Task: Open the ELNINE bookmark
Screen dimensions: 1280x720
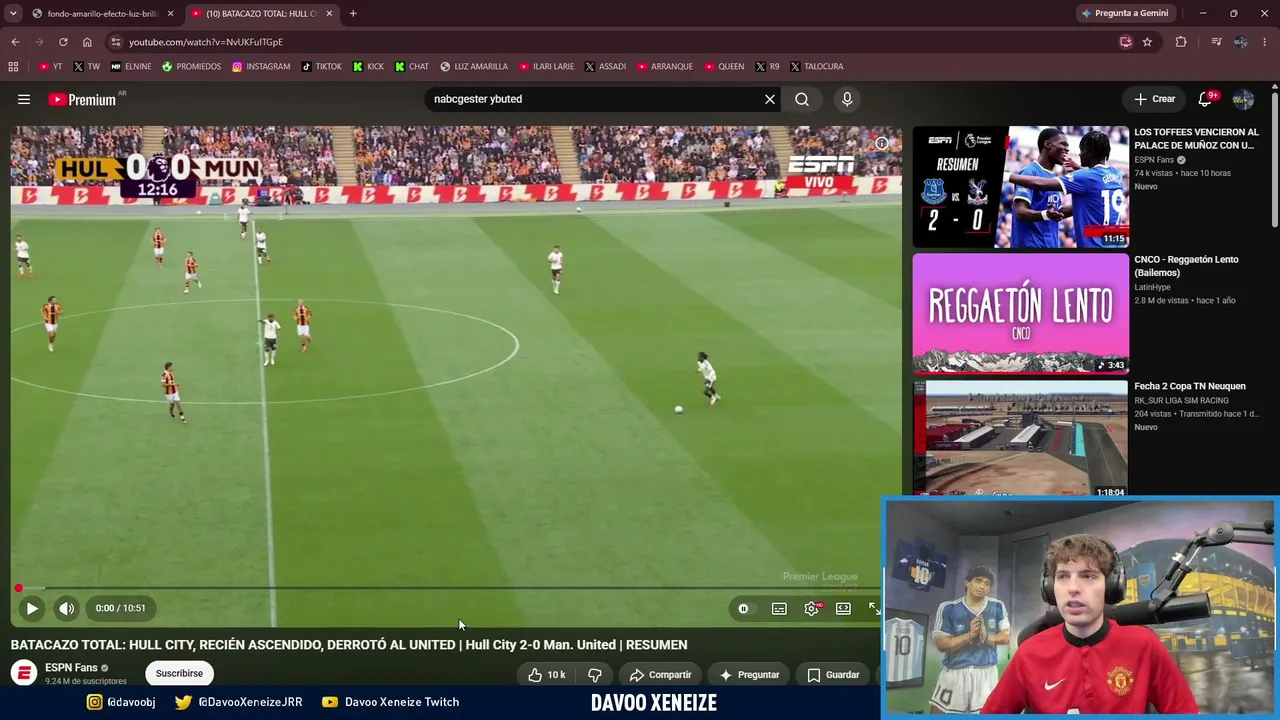Action: [x=131, y=67]
